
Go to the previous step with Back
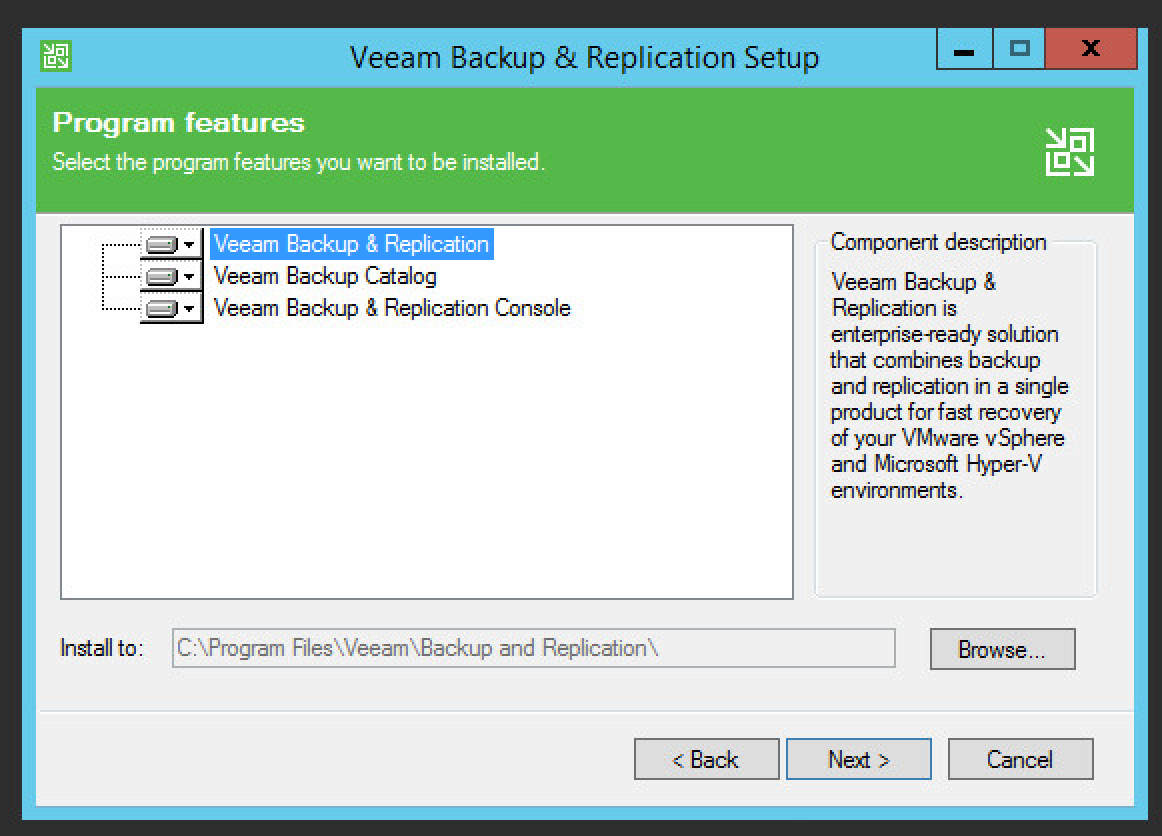tap(706, 760)
